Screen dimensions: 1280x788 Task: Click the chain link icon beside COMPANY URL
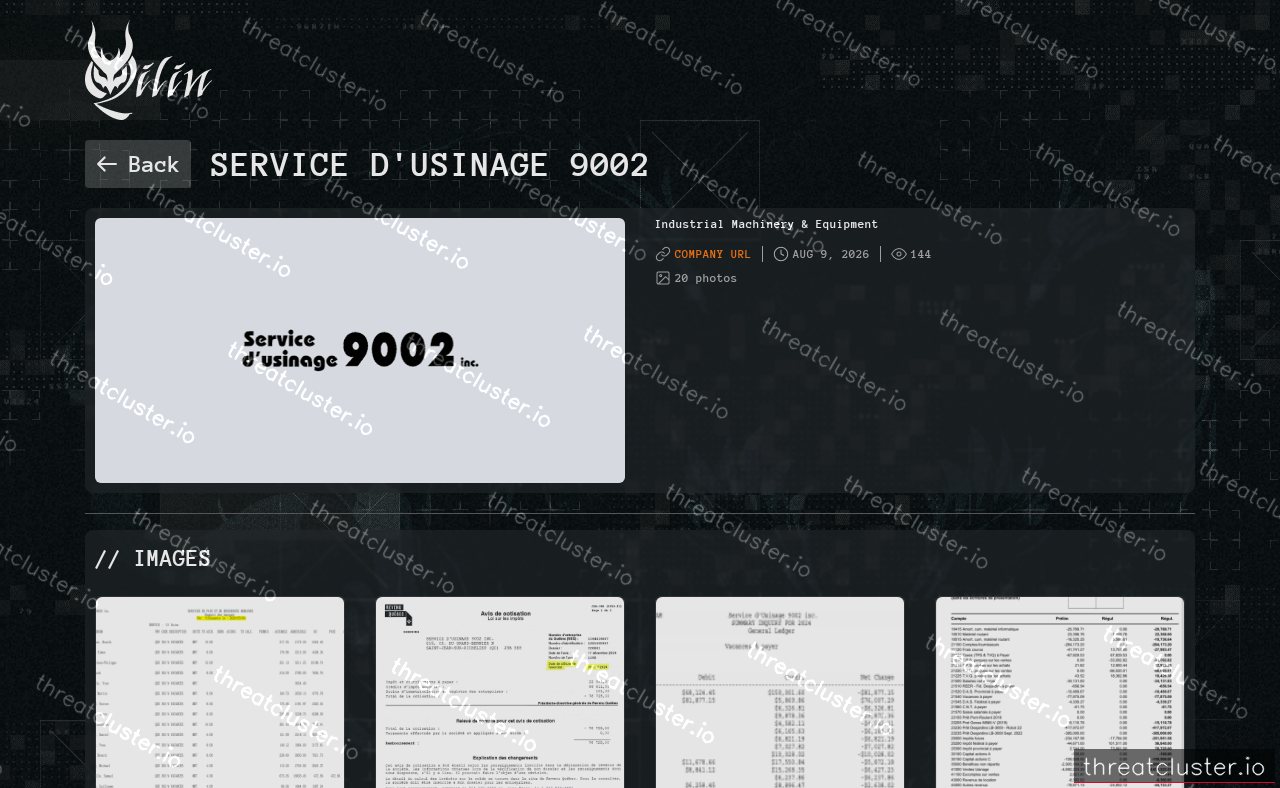pos(662,254)
